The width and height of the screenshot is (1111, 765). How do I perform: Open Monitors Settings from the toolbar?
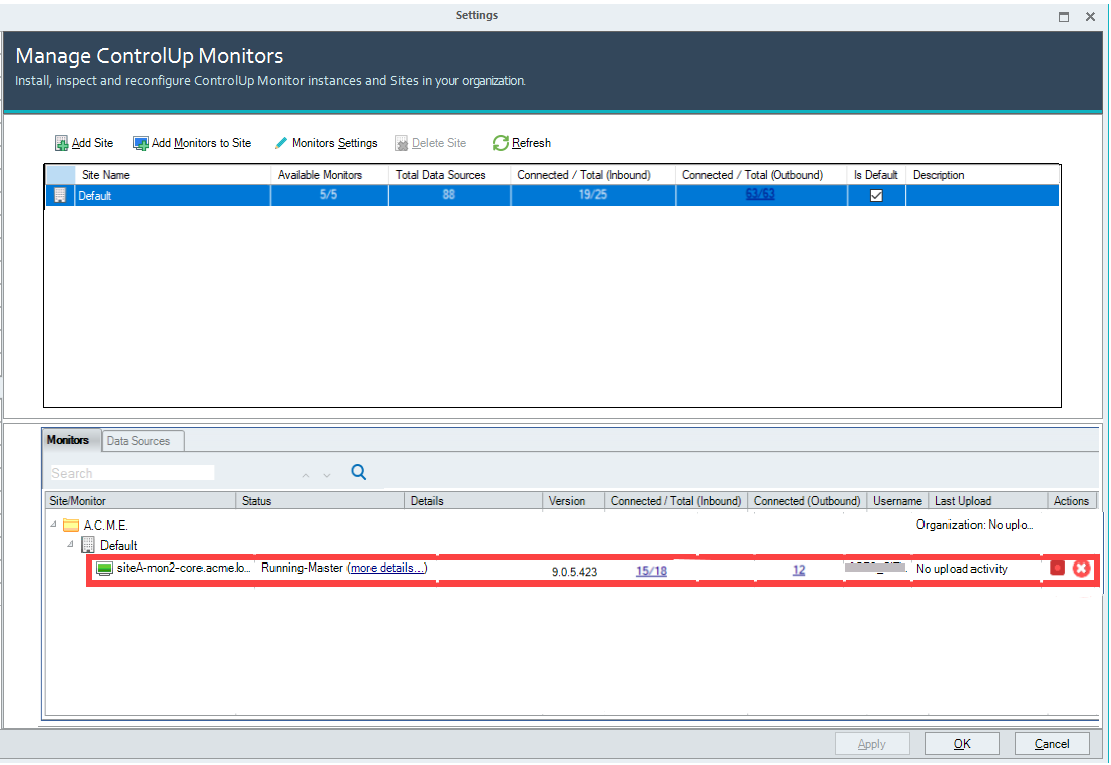pyautogui.click(x=326, y=143)
